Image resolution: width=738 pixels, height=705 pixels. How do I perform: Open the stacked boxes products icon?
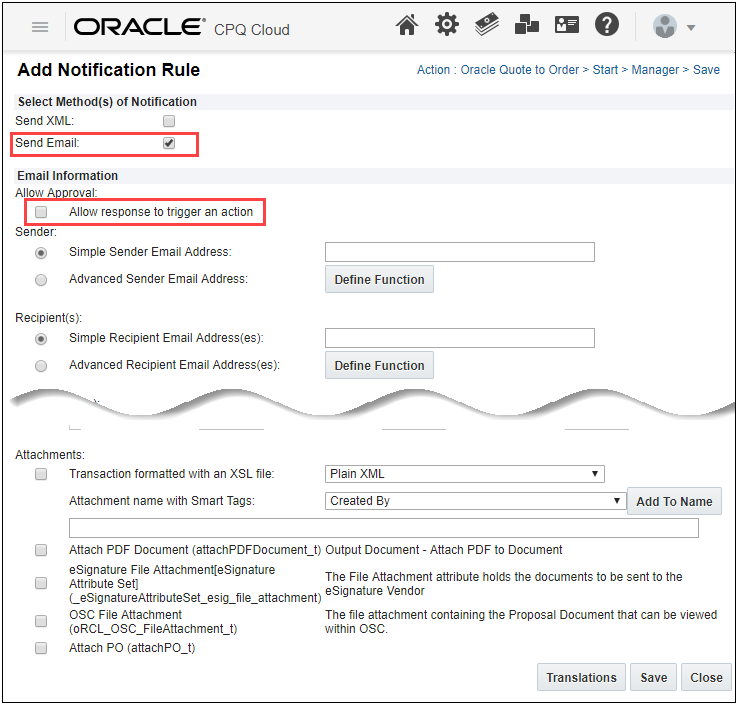point(527,24)
